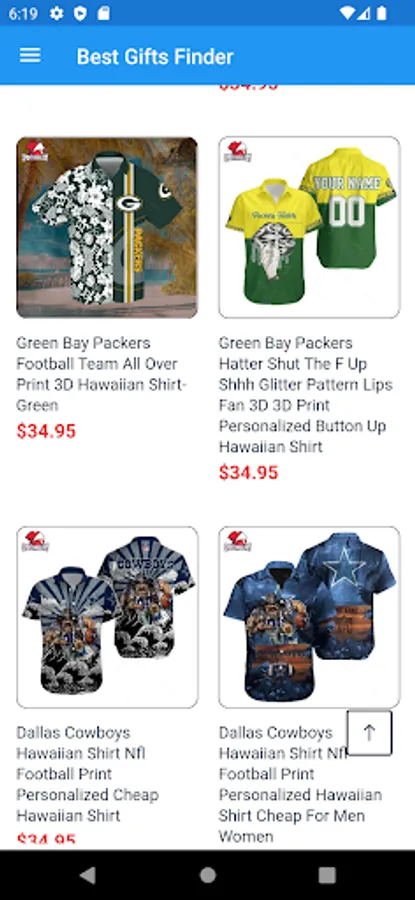The width and height of the screenshot is (415, 900).
Task: Tap the shield icon in status bar
Action: [80, 13]
